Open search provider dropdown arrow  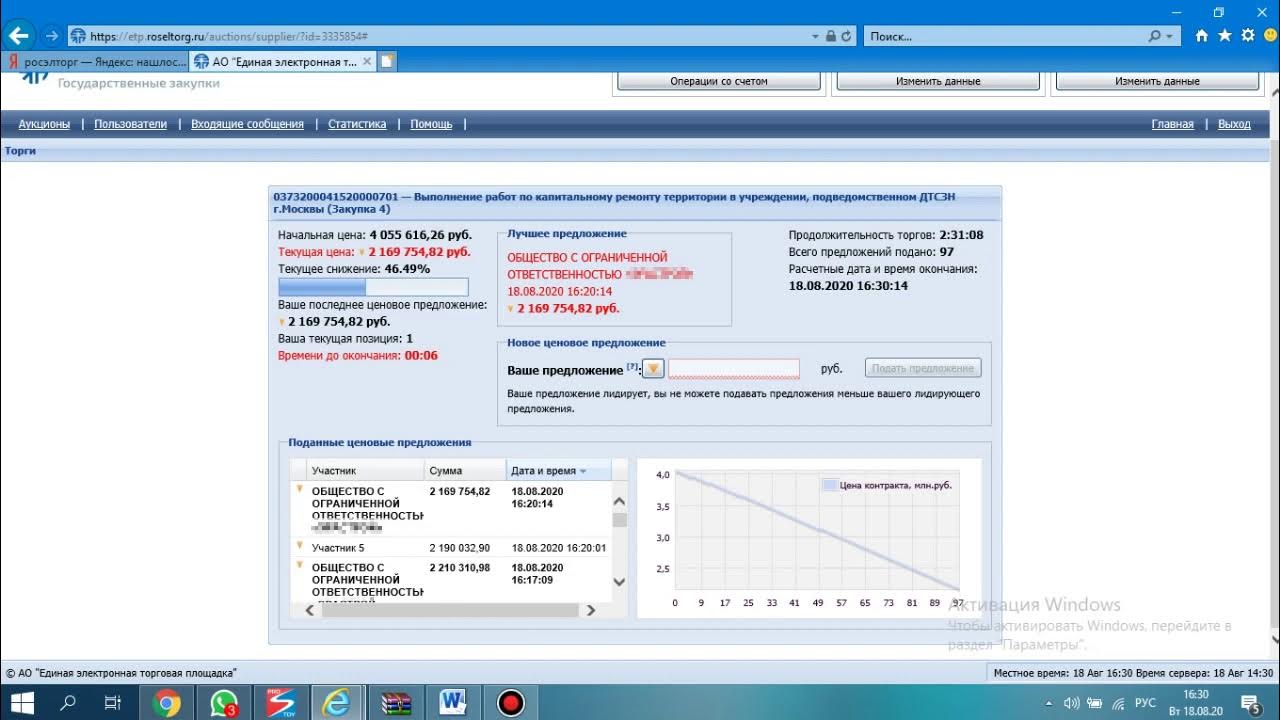coord(1168,36)
